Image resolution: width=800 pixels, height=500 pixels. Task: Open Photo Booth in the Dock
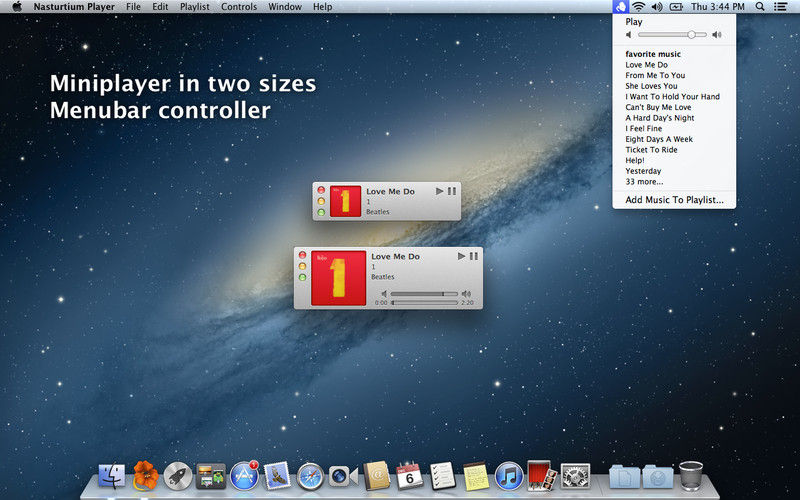[541, 476]
